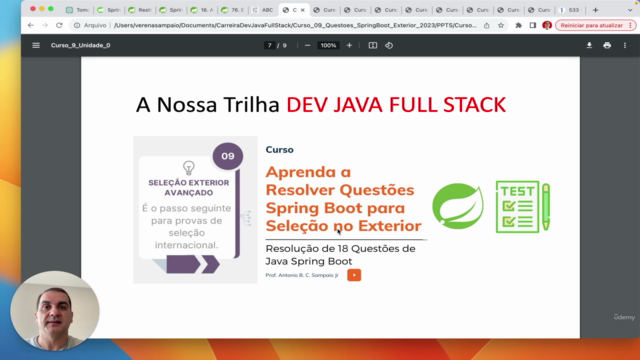This screenshot has width=640, height=360.
Task: Share this page via the share icon
Action: click(487, 25)
